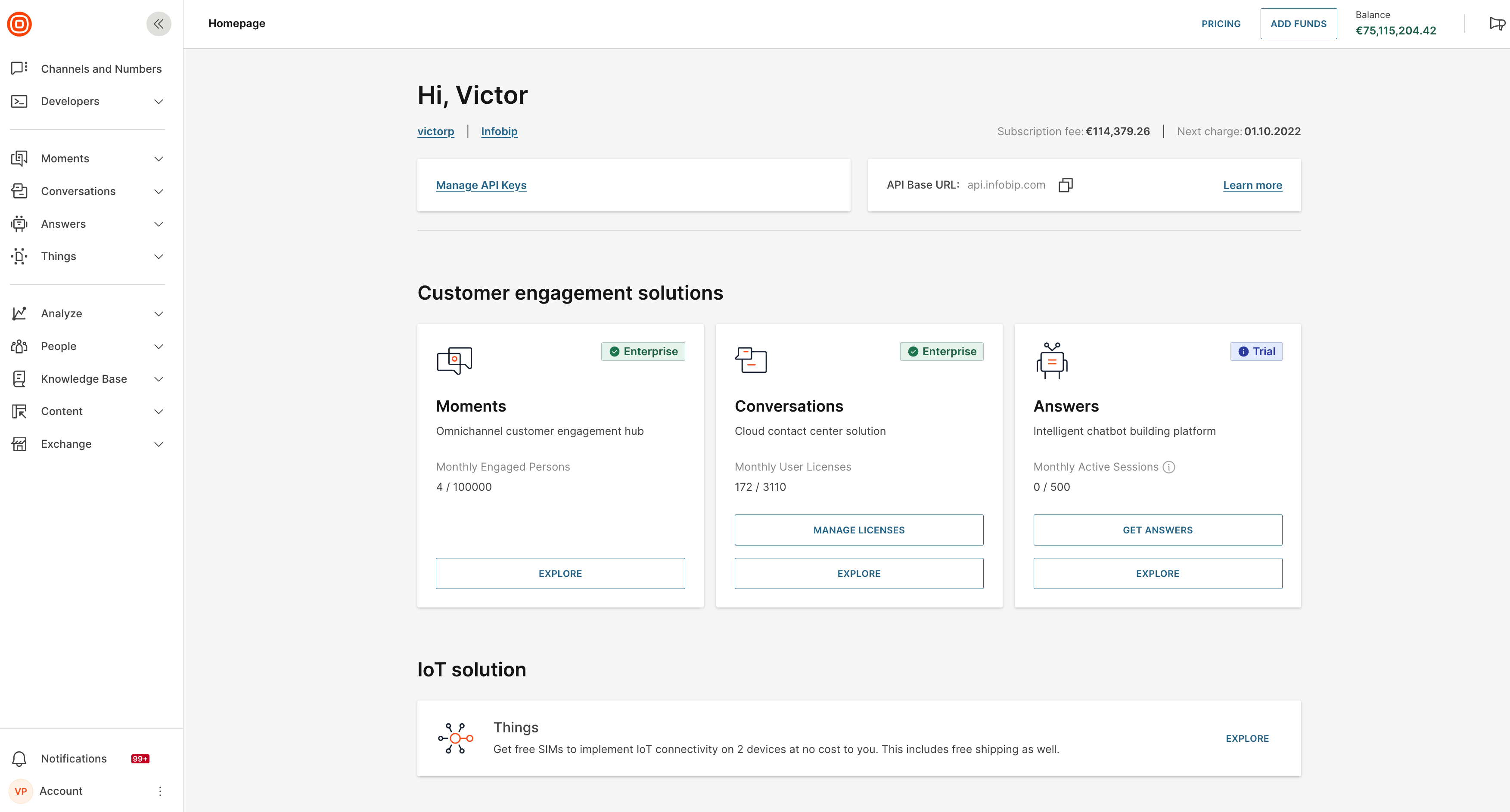Open Manage API Keys
1510x812 pixels.
pos(481,185)
